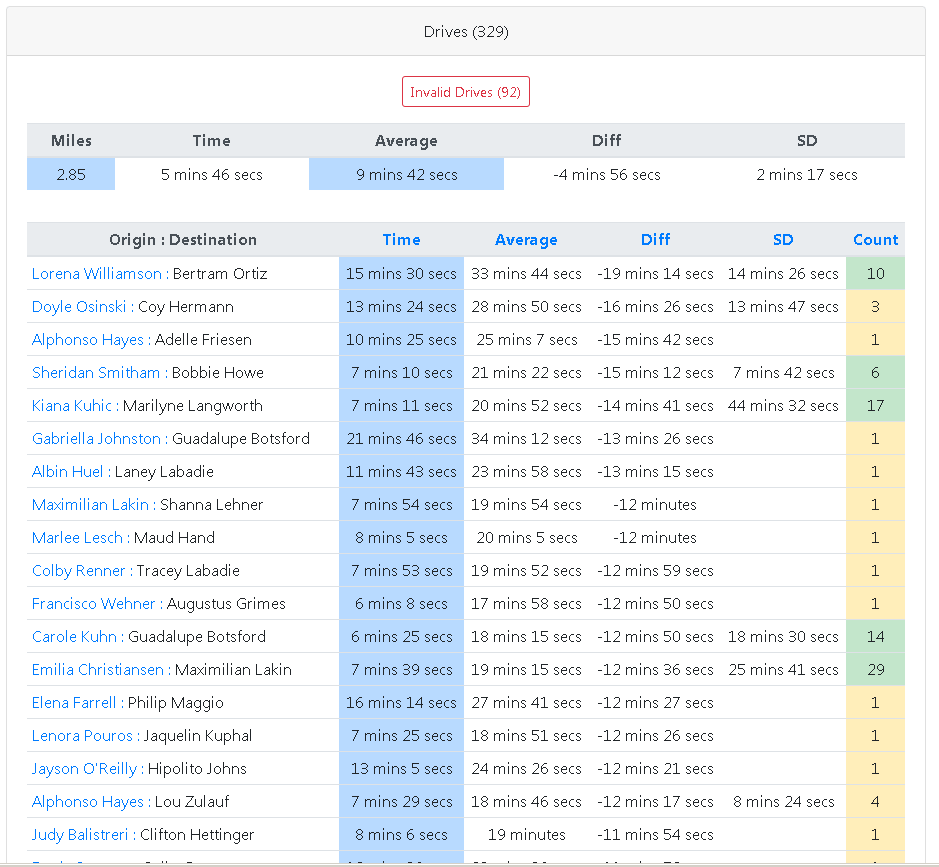Open Lorena Williamson origin link
939x867 pixels.
click(96, 274)
